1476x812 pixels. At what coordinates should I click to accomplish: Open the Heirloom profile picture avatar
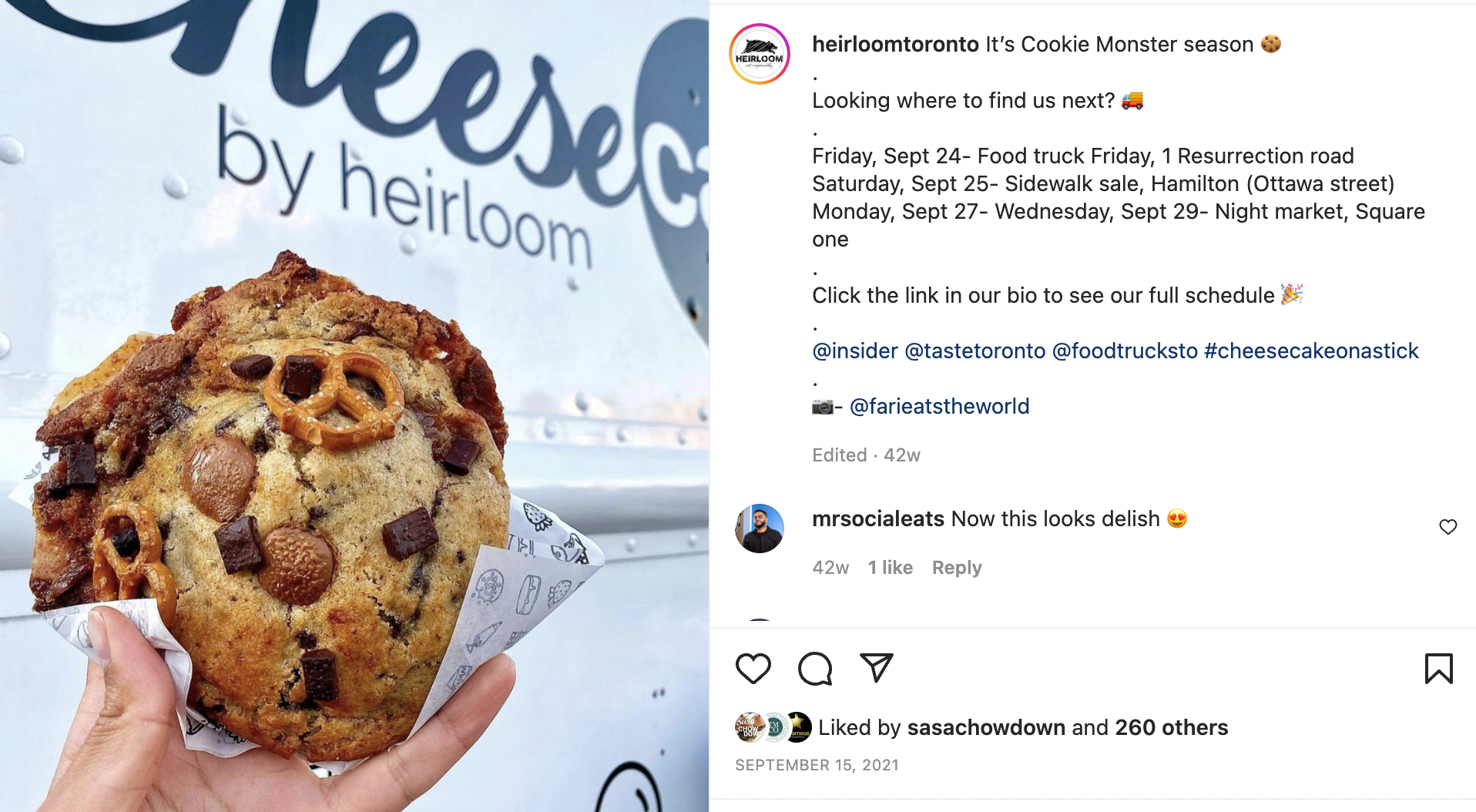point(760,54)
